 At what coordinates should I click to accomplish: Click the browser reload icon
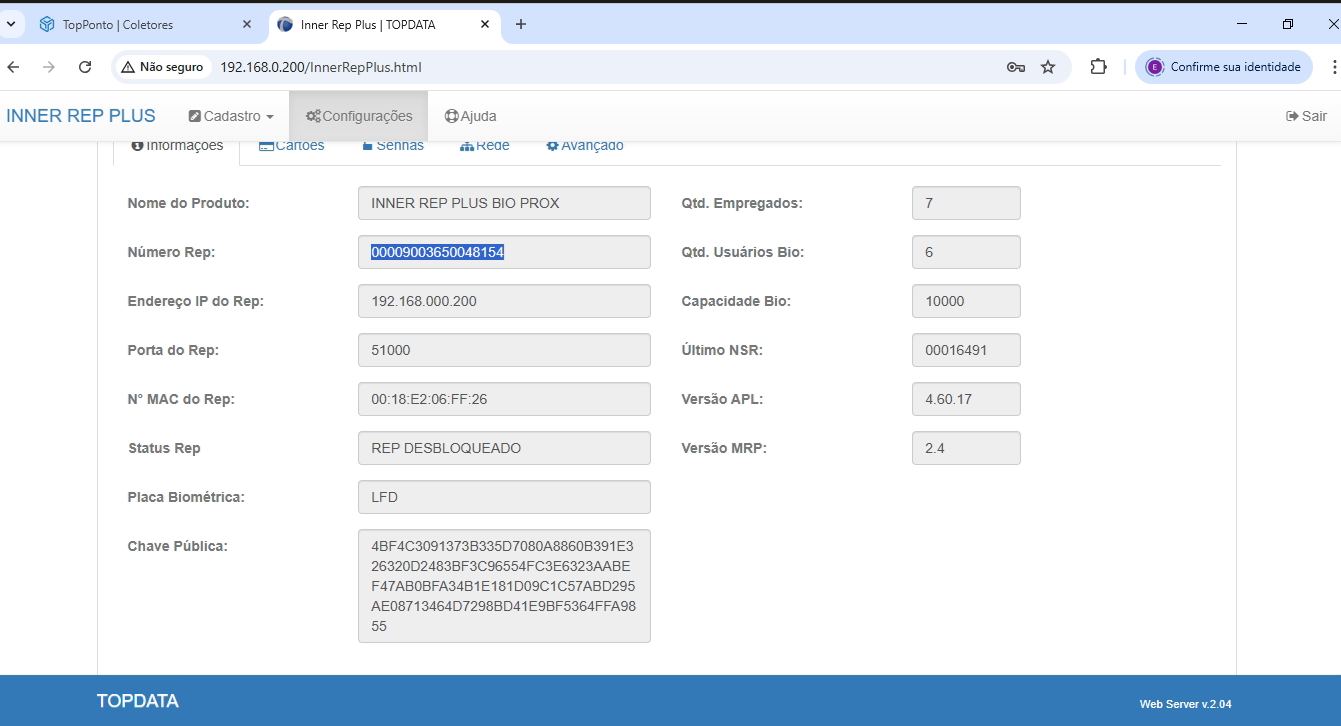[85, 67]
